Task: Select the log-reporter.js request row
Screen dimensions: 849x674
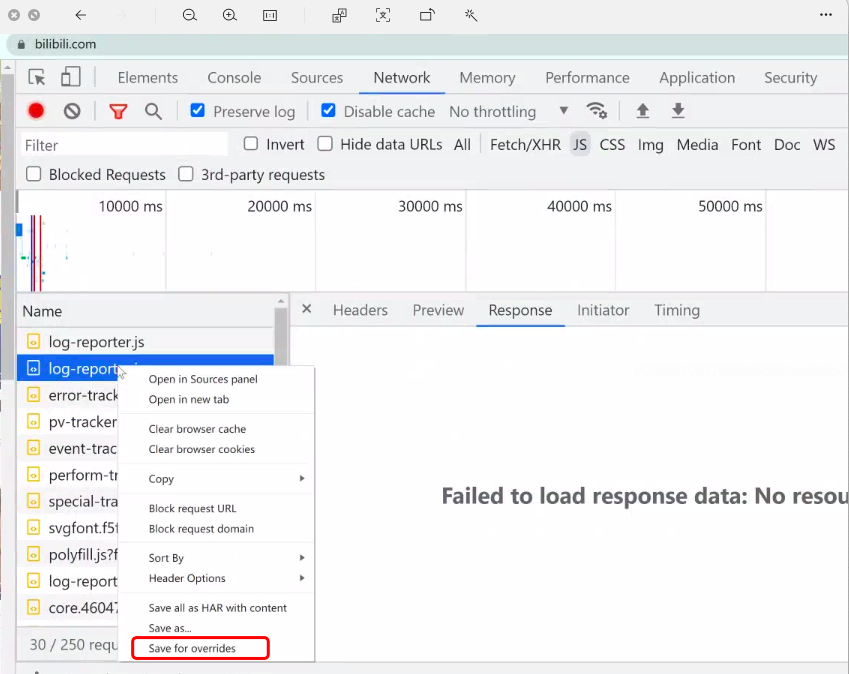Action: click(145, 342)
